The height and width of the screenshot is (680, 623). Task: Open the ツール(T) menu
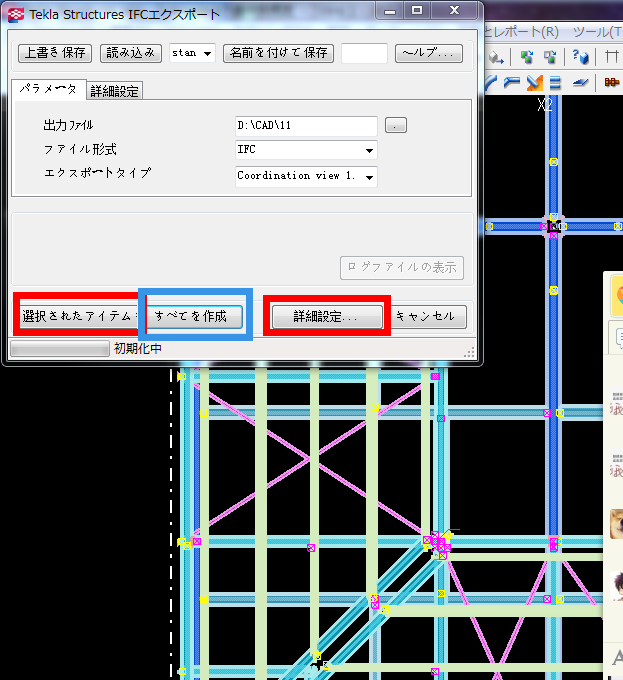coord(596,31)
